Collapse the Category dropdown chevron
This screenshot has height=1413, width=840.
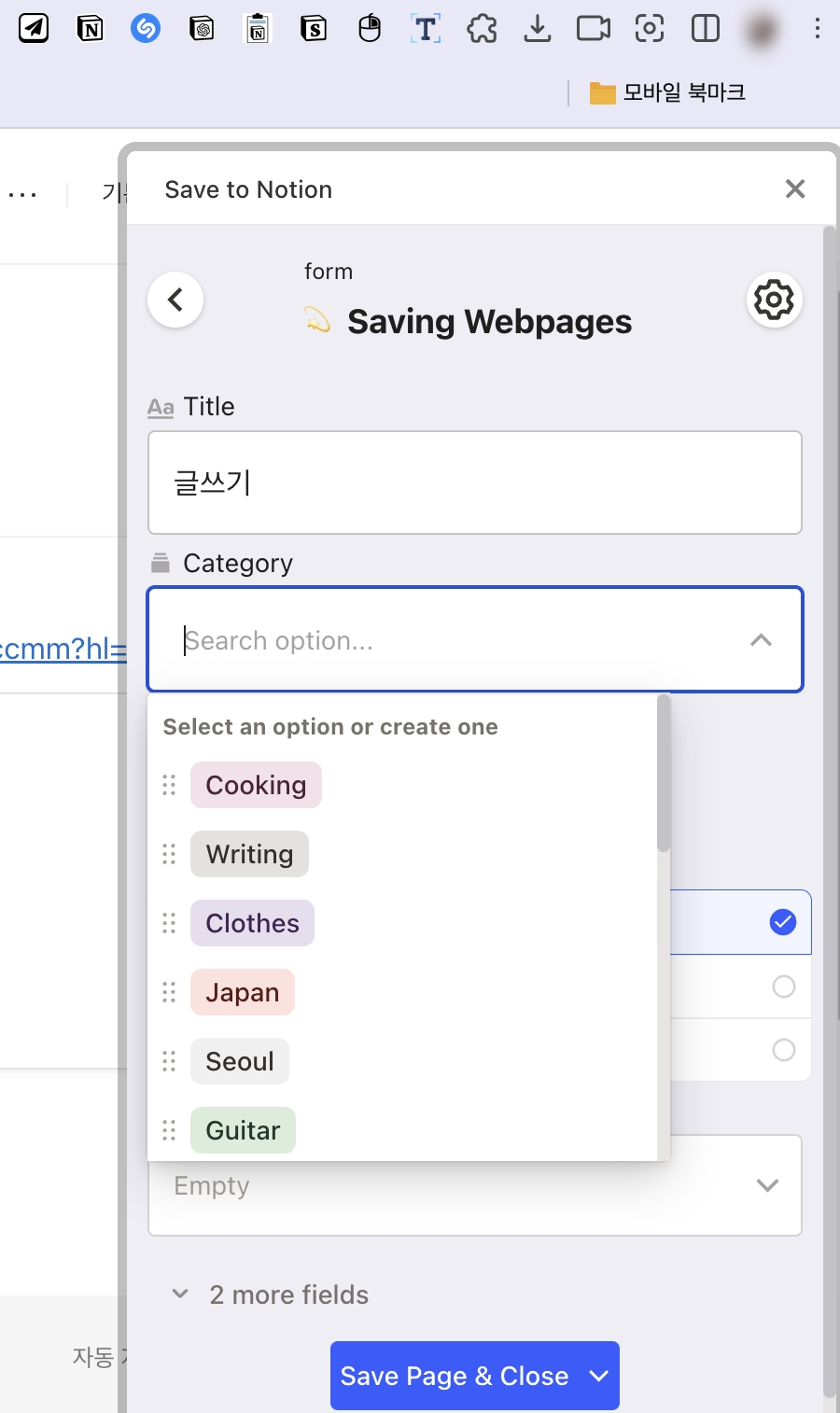tap(762, 640)
